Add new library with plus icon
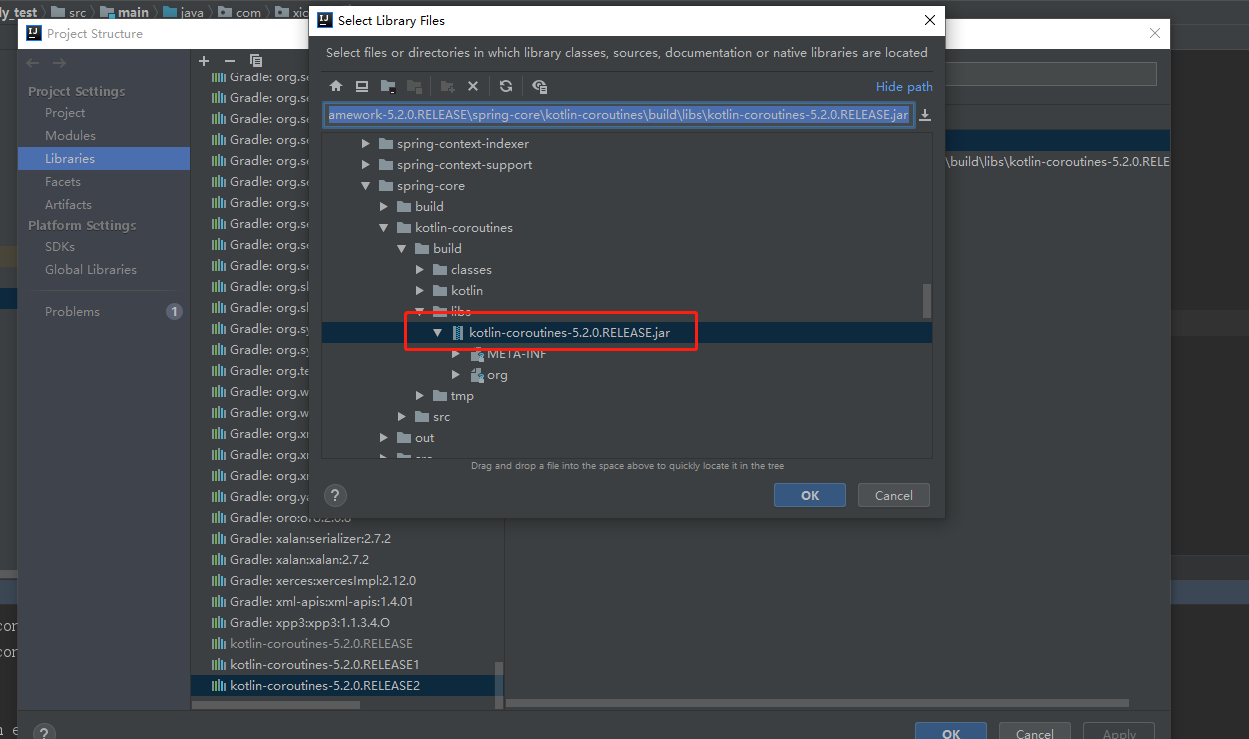This screenshot has width=1249, height=739. click(x=204, y=61)
